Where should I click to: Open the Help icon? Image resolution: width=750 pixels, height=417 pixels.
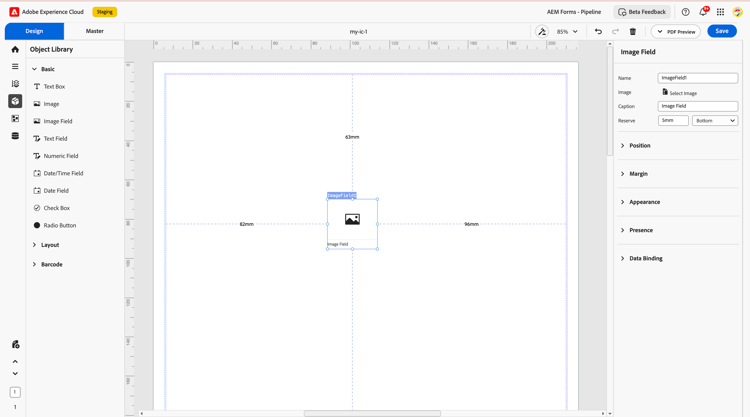point(685,12)
